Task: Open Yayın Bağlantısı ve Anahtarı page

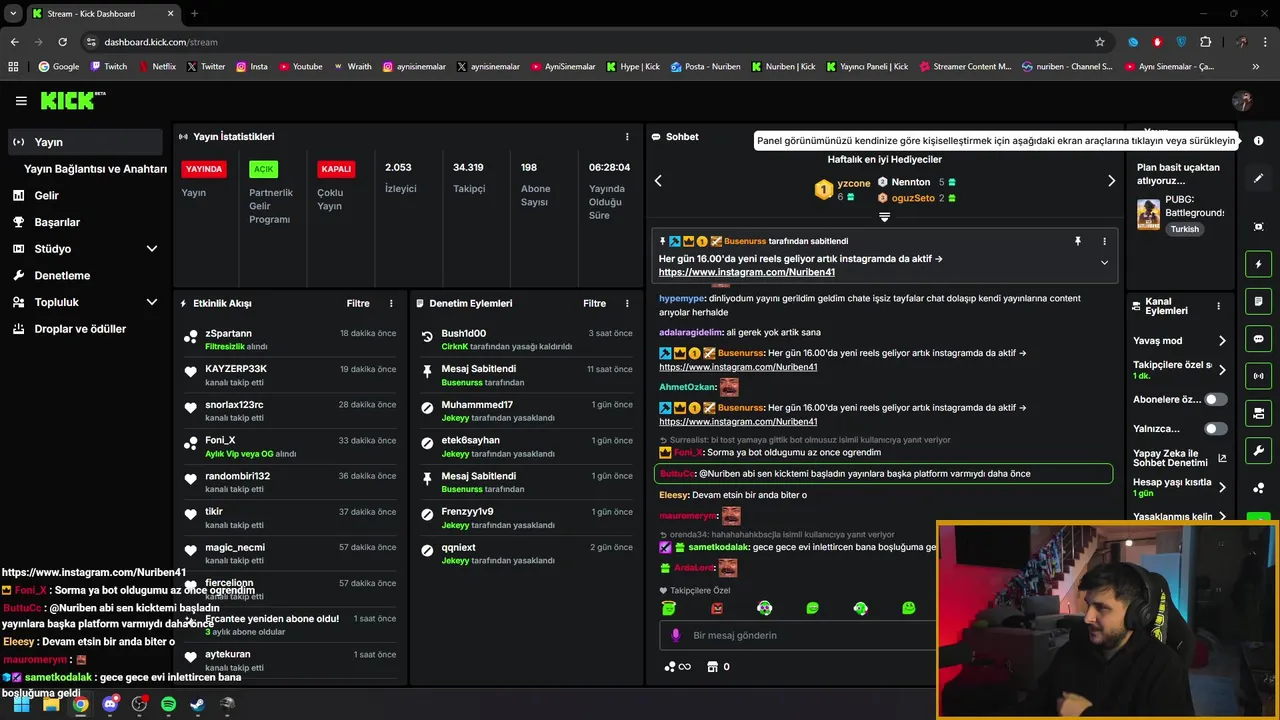Action: point(95,169)
